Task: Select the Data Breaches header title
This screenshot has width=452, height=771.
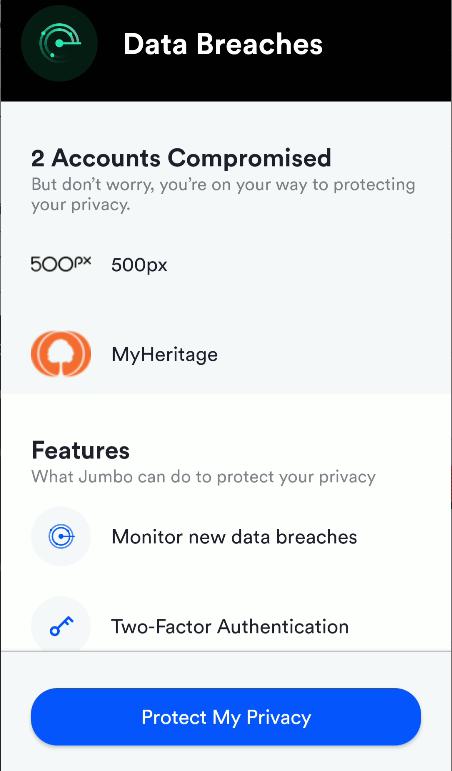Action: (223, 44)
